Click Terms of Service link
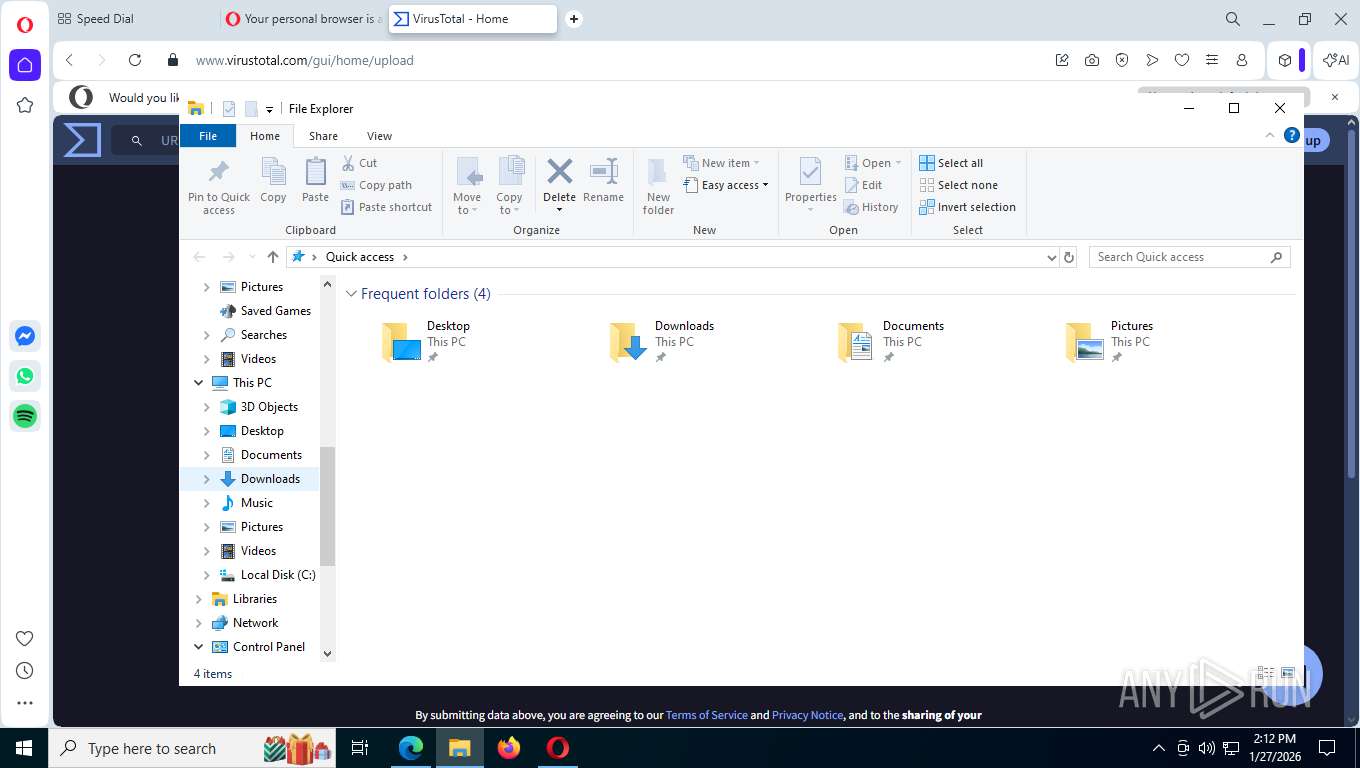The image size is (1360, 768). tap(707, 715)
